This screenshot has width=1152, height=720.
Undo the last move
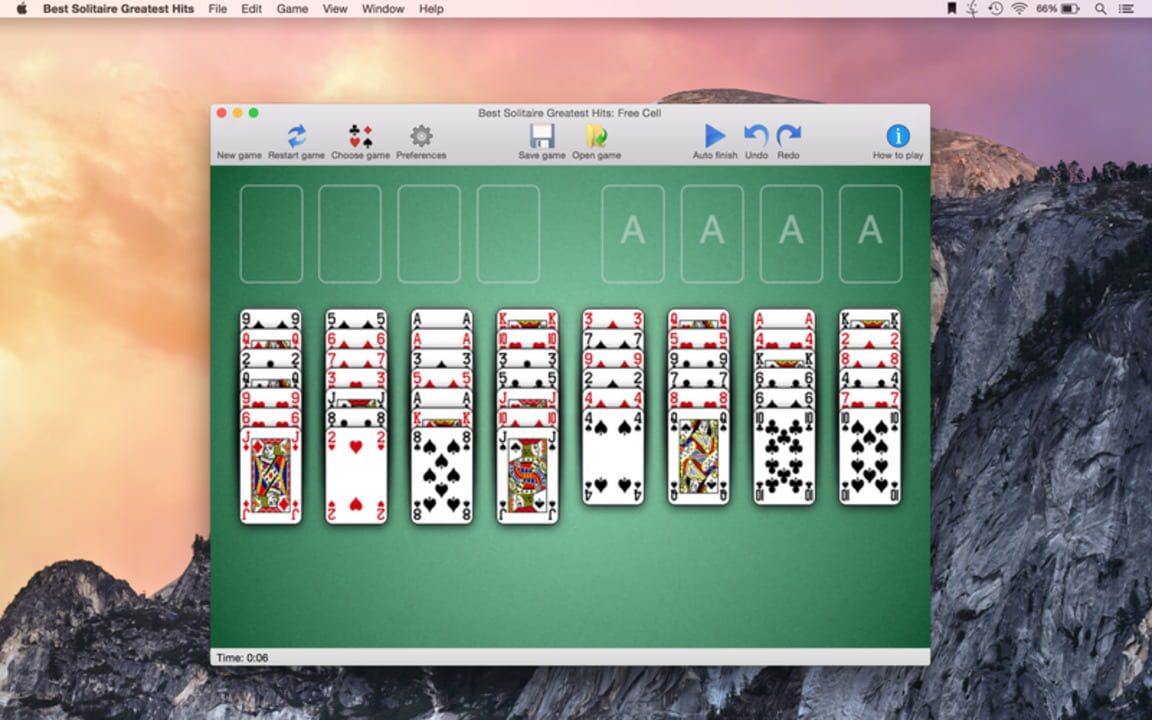pos(755,134)
